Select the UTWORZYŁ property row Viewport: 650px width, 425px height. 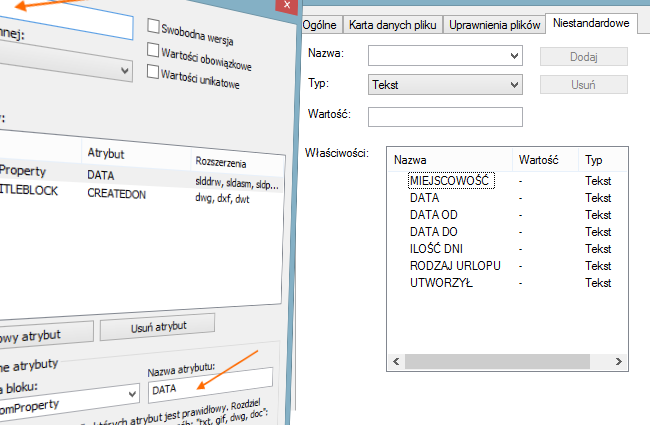click(508, 283)
